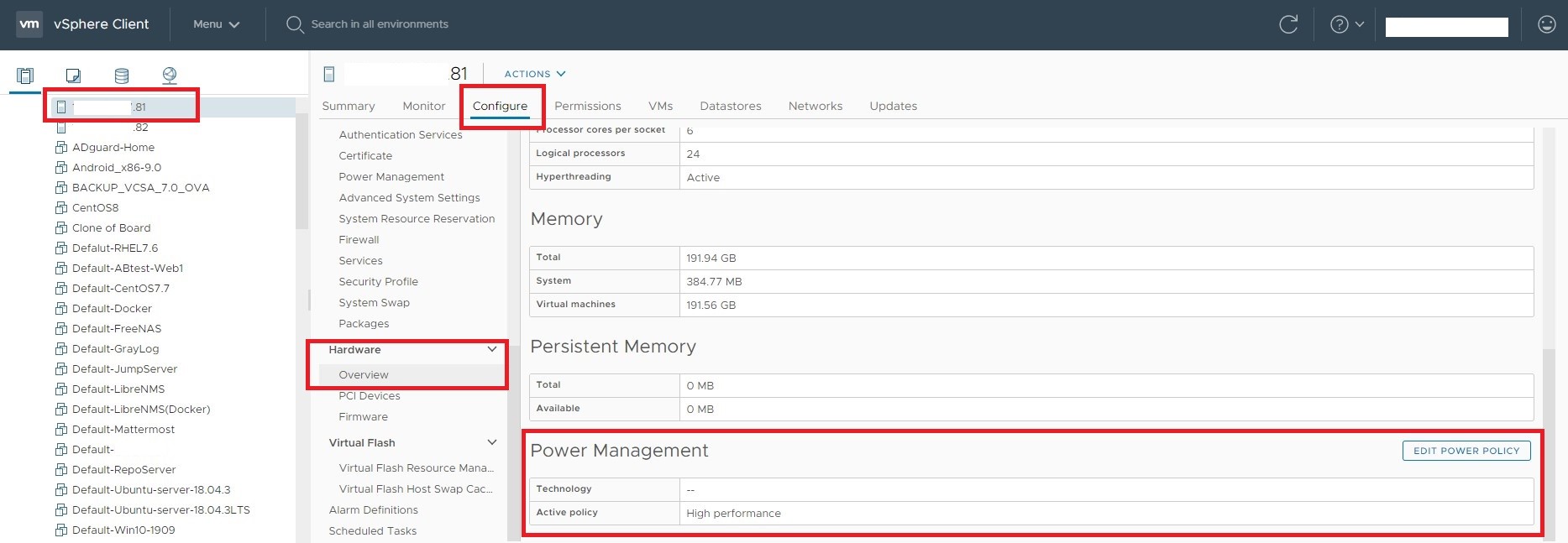The image size is (1568, 543).
Task: Open PCI Devices under Hardware
Action: (x=370, y=395)
